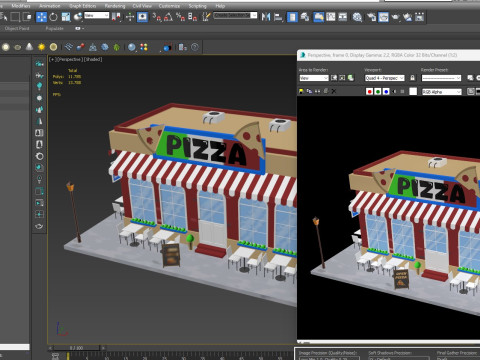This screenshot has height=360, width=480.
Task: Open the Render Preset dropdown
Action: click(441, 78)
